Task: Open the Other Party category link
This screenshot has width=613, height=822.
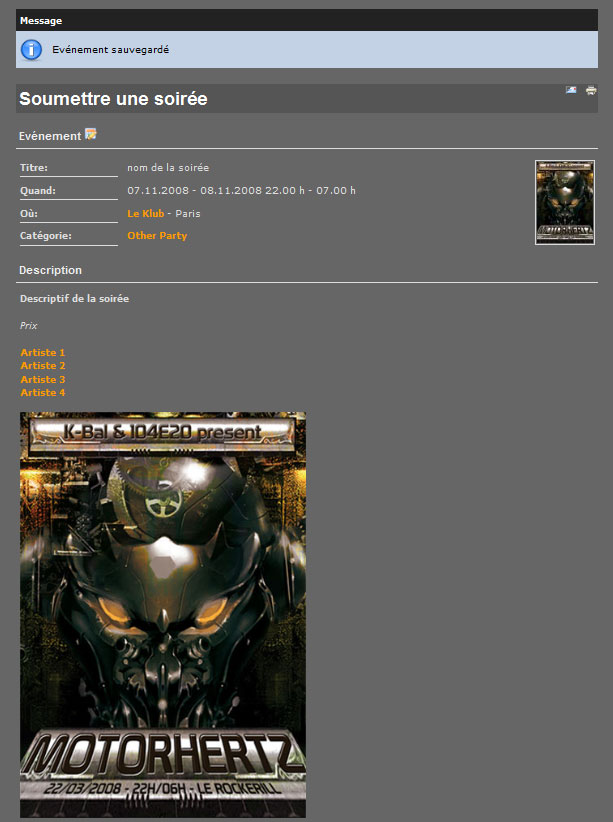Action: coord(157,235)
